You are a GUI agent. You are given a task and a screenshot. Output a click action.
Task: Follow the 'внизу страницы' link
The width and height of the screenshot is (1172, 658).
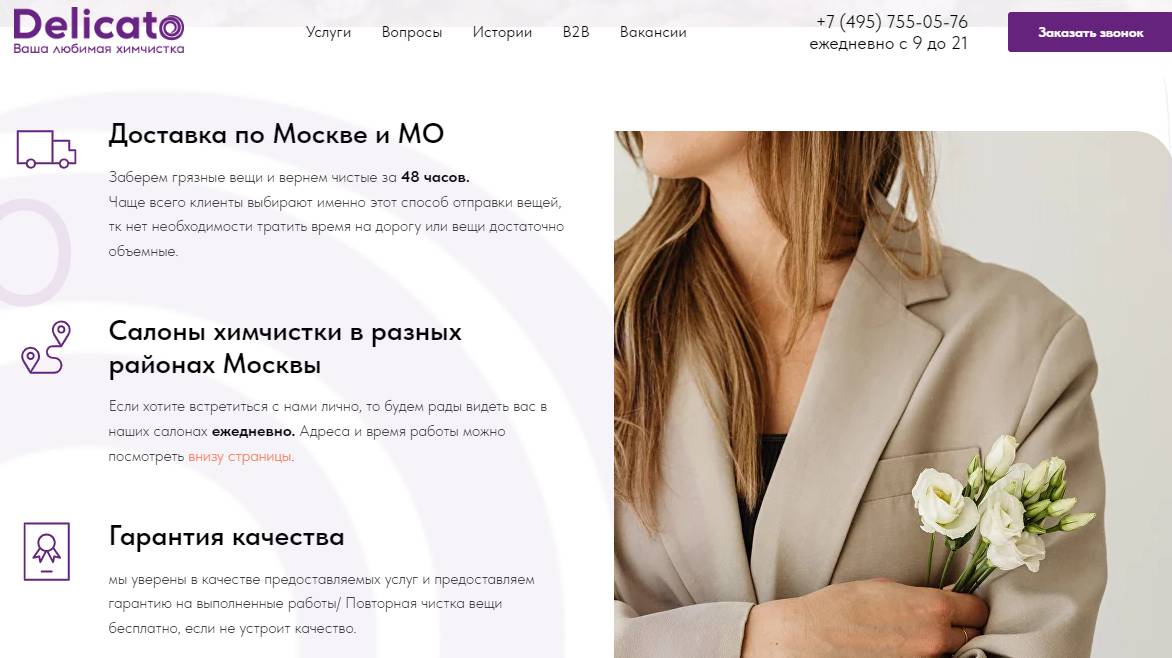point(240,456)
